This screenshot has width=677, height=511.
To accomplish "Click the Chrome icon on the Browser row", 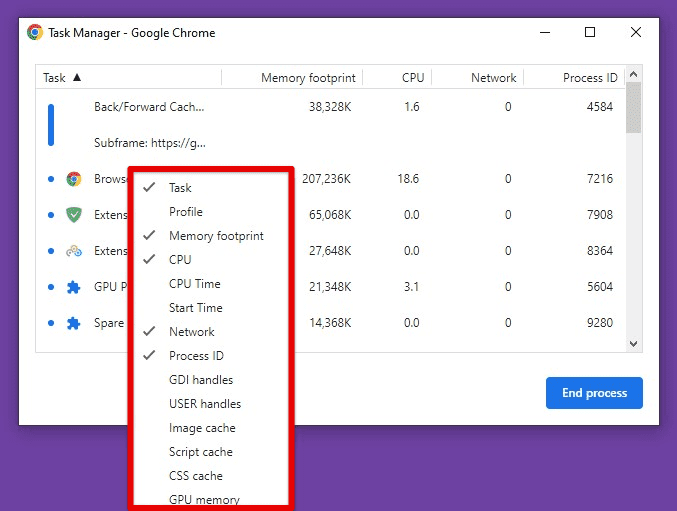I will click(x=74, y=179).
